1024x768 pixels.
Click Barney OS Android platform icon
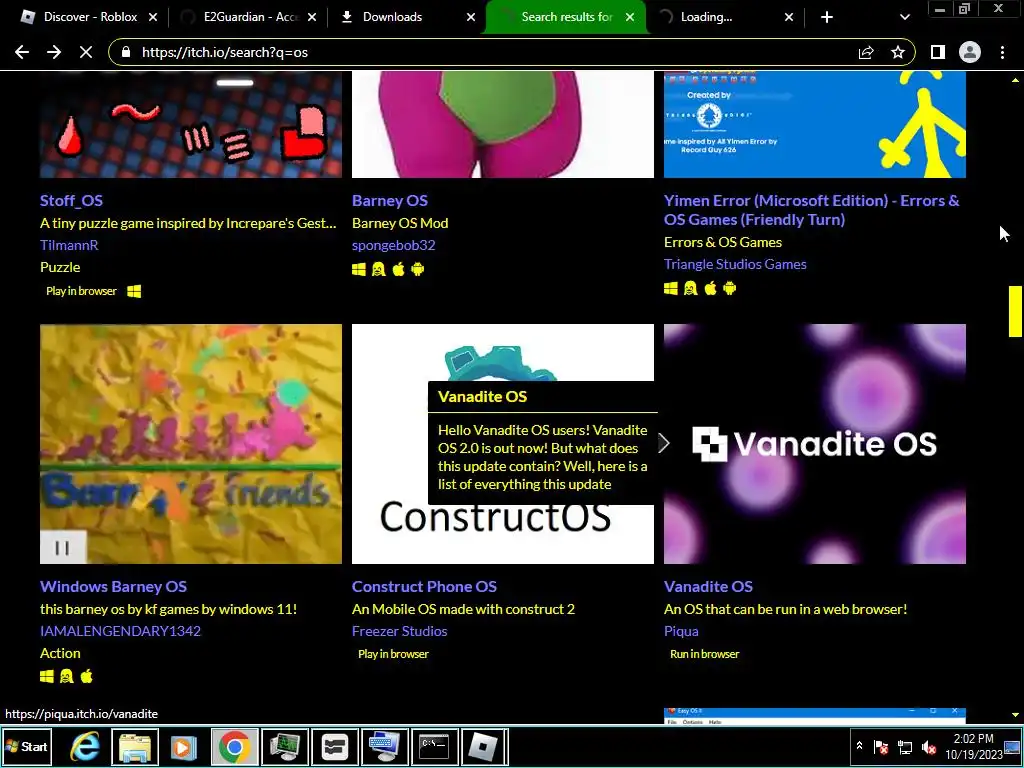coord(418,269)
